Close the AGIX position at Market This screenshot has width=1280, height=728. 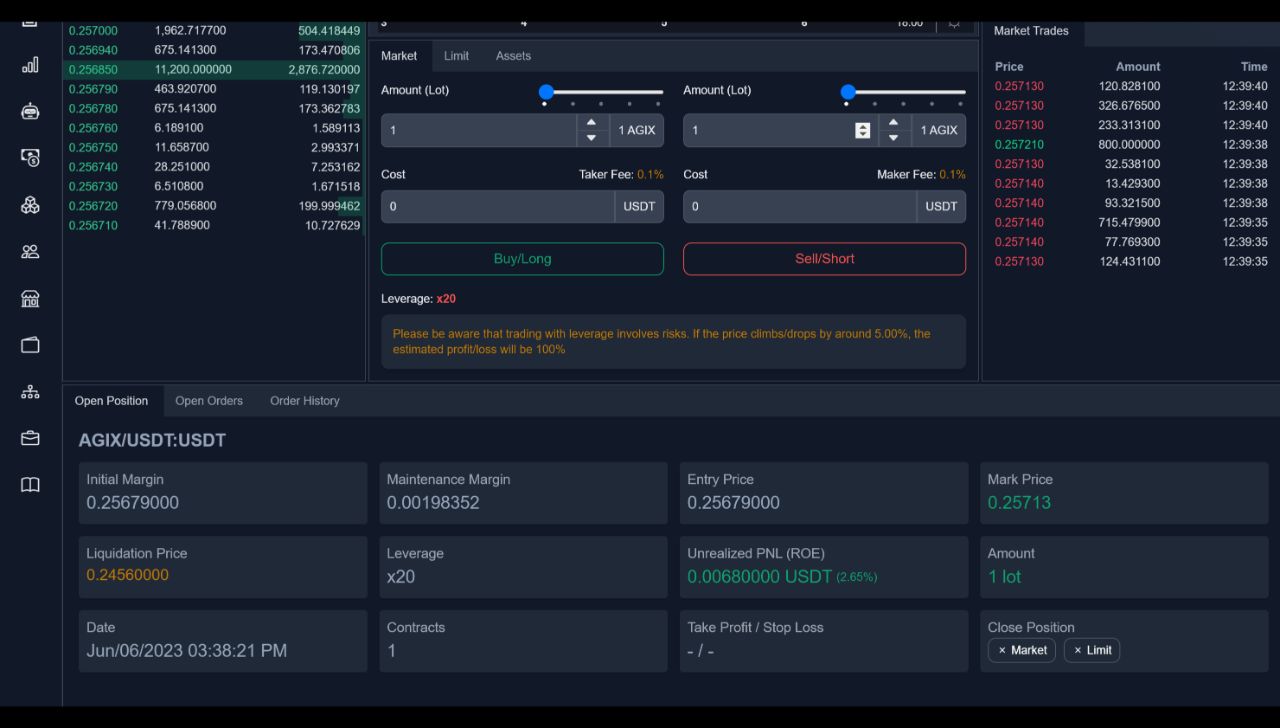(x=1021, y=650)
